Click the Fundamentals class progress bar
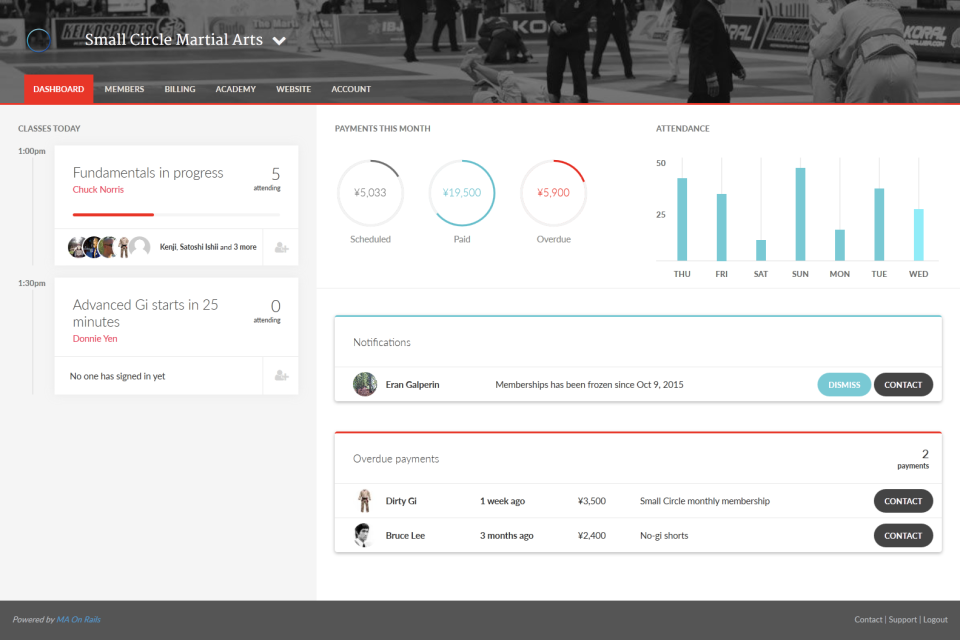 (176, 214)
